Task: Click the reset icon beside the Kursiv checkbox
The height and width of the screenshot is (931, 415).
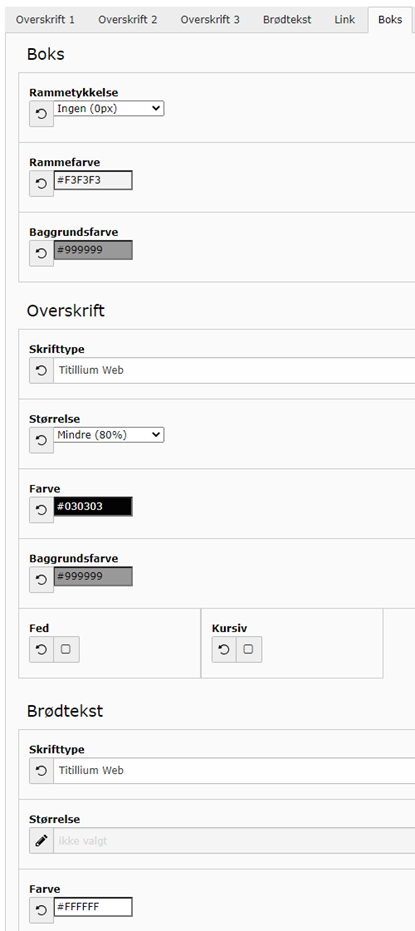Action: tap(224, 650)
